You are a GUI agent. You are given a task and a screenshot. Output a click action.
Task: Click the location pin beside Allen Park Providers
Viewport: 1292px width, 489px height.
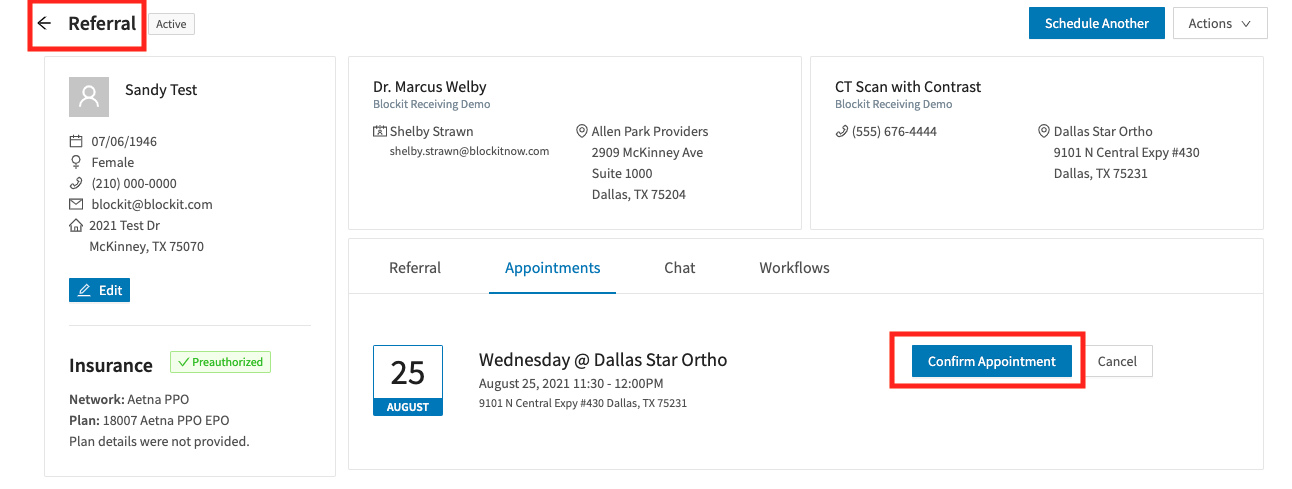click(582, 131)
